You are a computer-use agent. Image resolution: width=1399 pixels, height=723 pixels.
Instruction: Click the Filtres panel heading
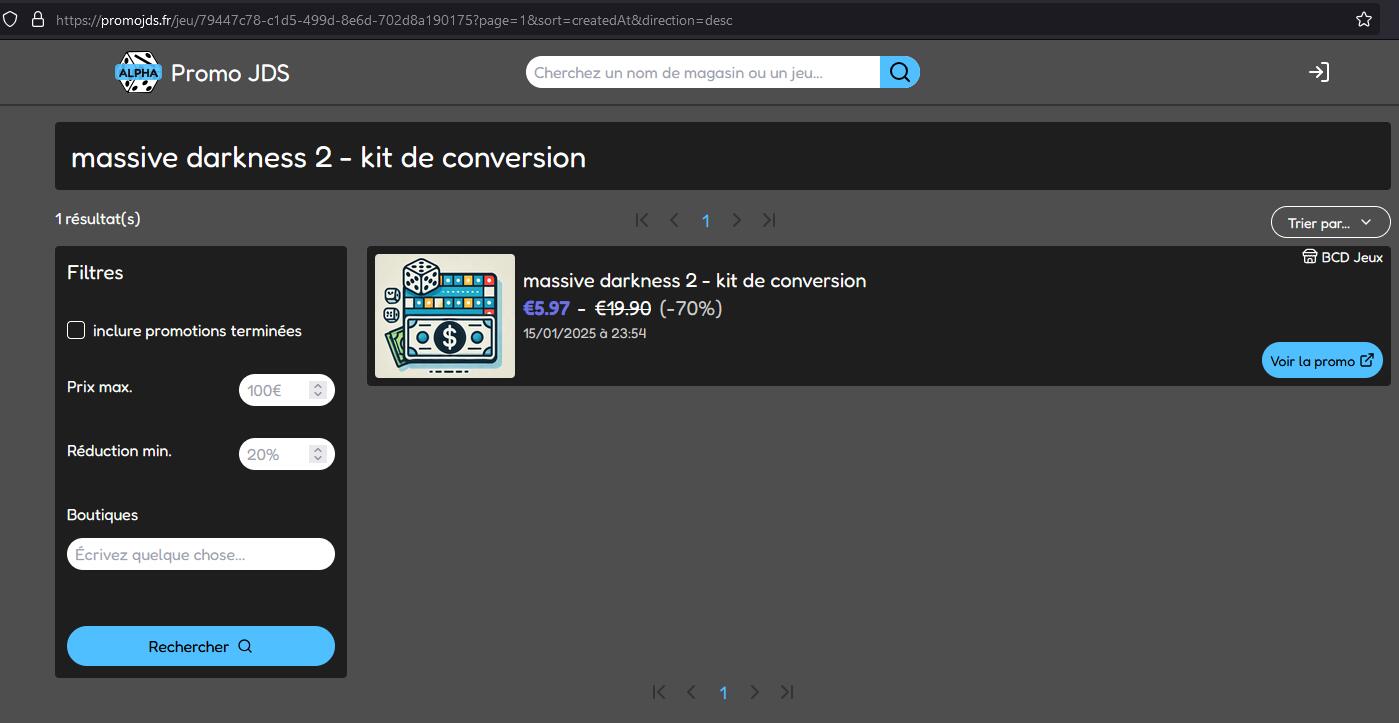95,272
